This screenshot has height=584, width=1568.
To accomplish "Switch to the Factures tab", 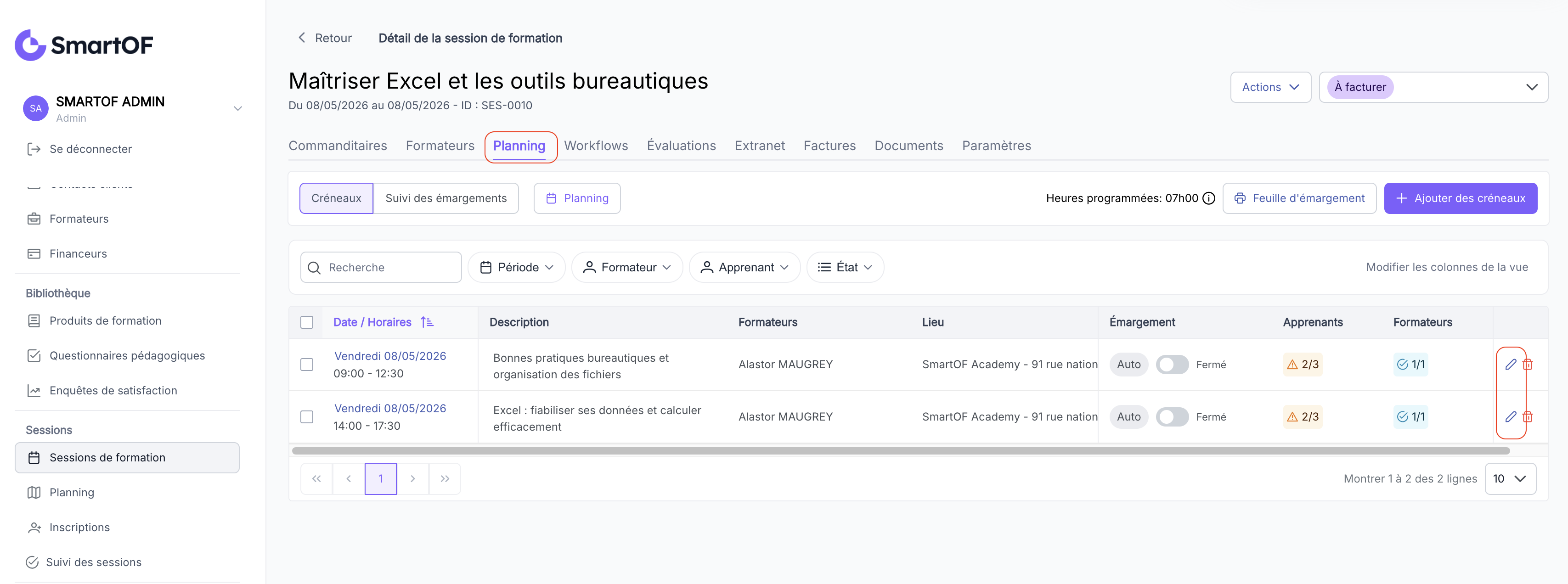I will 829,146.
